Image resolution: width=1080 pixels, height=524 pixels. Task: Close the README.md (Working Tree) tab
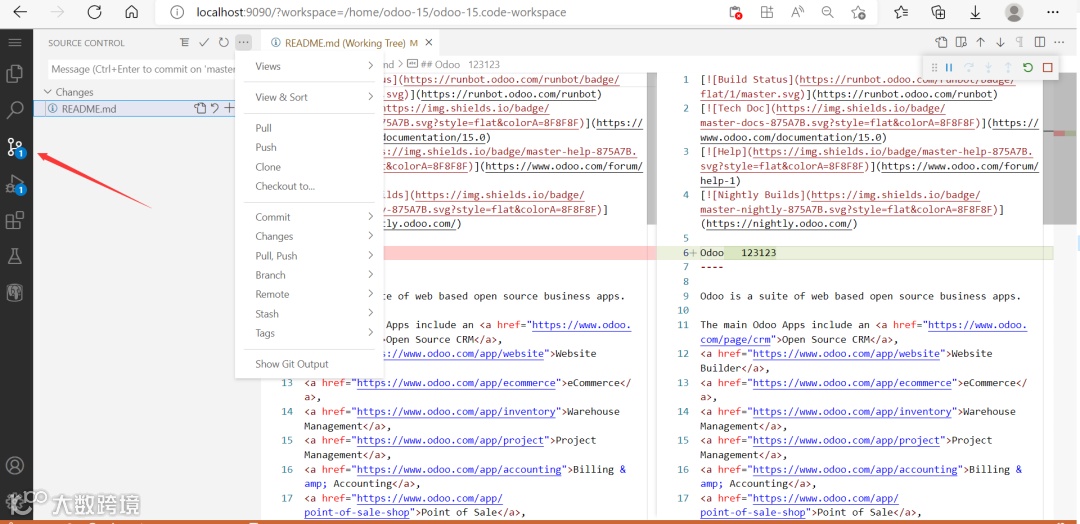coord(429,43)
